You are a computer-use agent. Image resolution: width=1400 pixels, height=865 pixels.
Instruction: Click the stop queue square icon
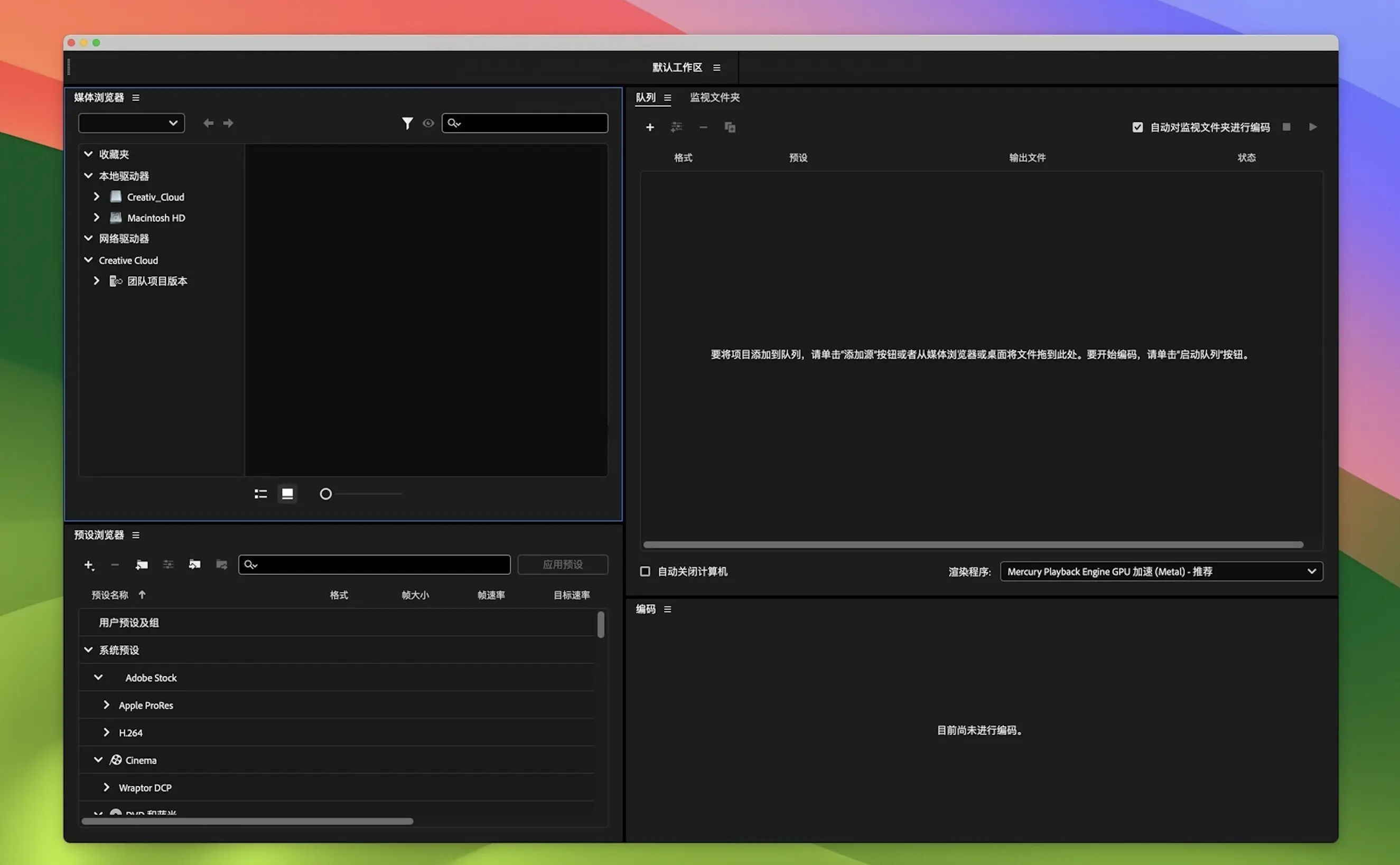point(1286,127)
